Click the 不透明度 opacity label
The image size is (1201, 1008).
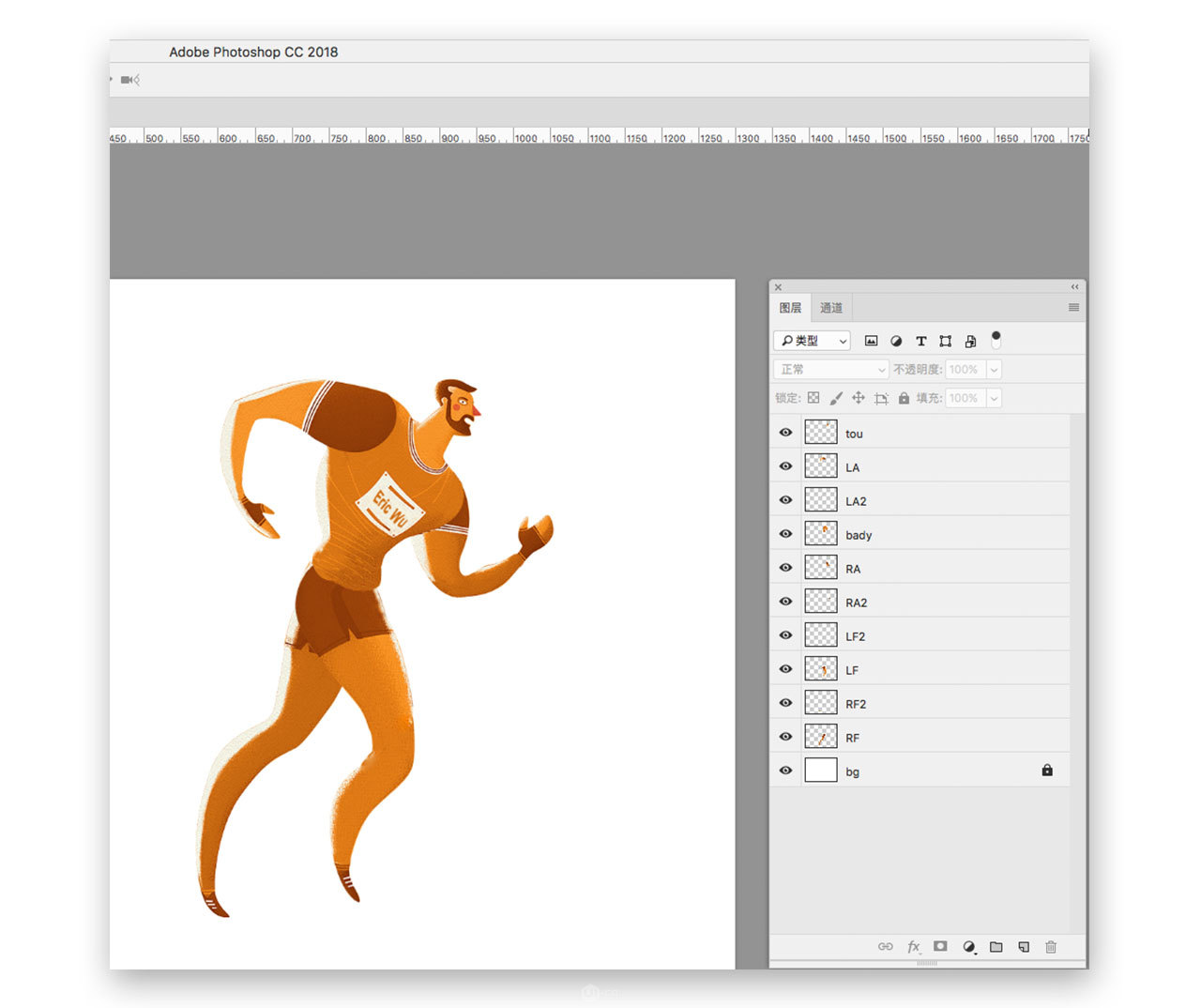(918, 370)
